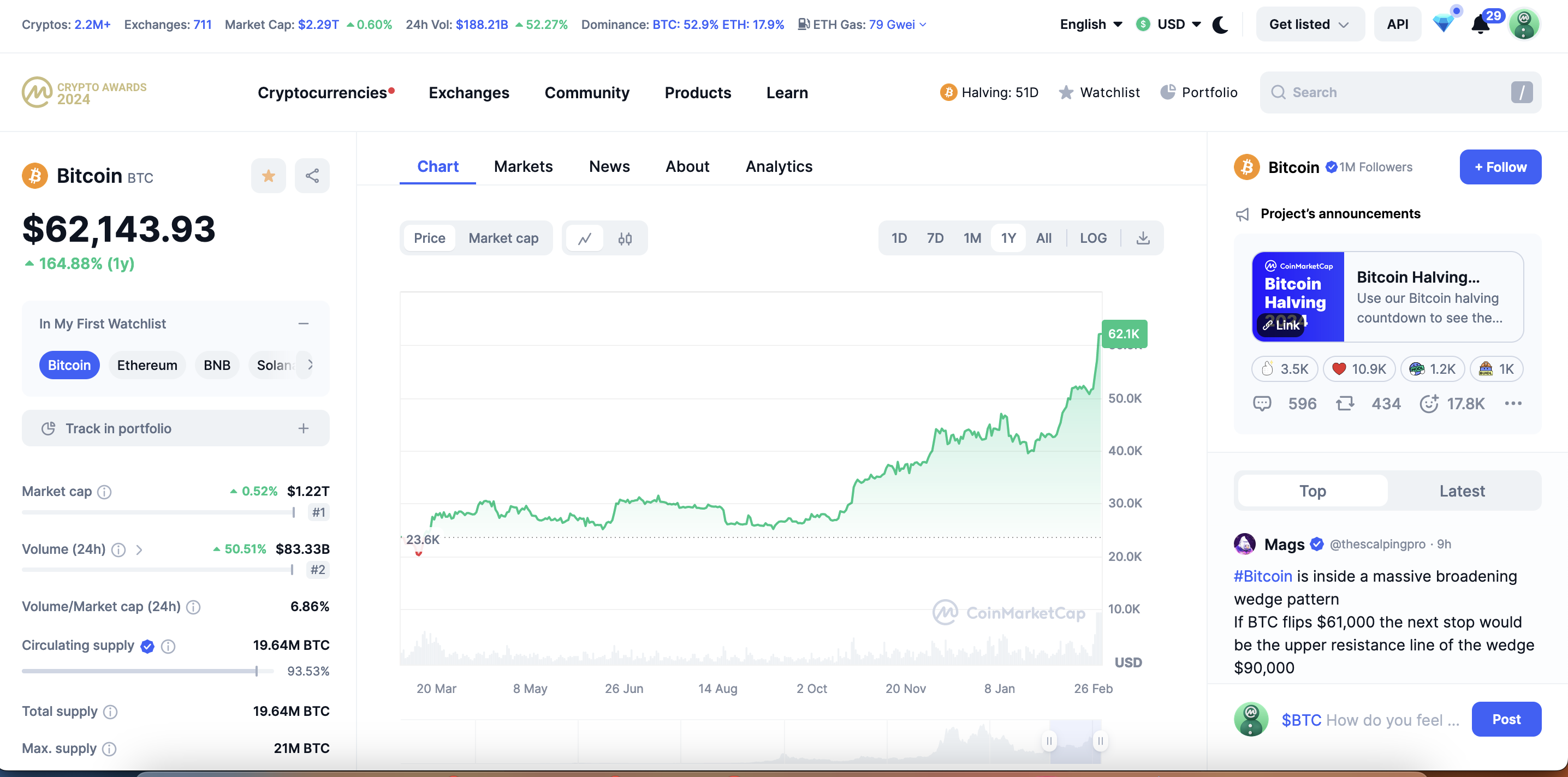Viewport: 1568px width, 777px height.
Task: Click circulating supply verified badge
Action: [x=147, y=646]
